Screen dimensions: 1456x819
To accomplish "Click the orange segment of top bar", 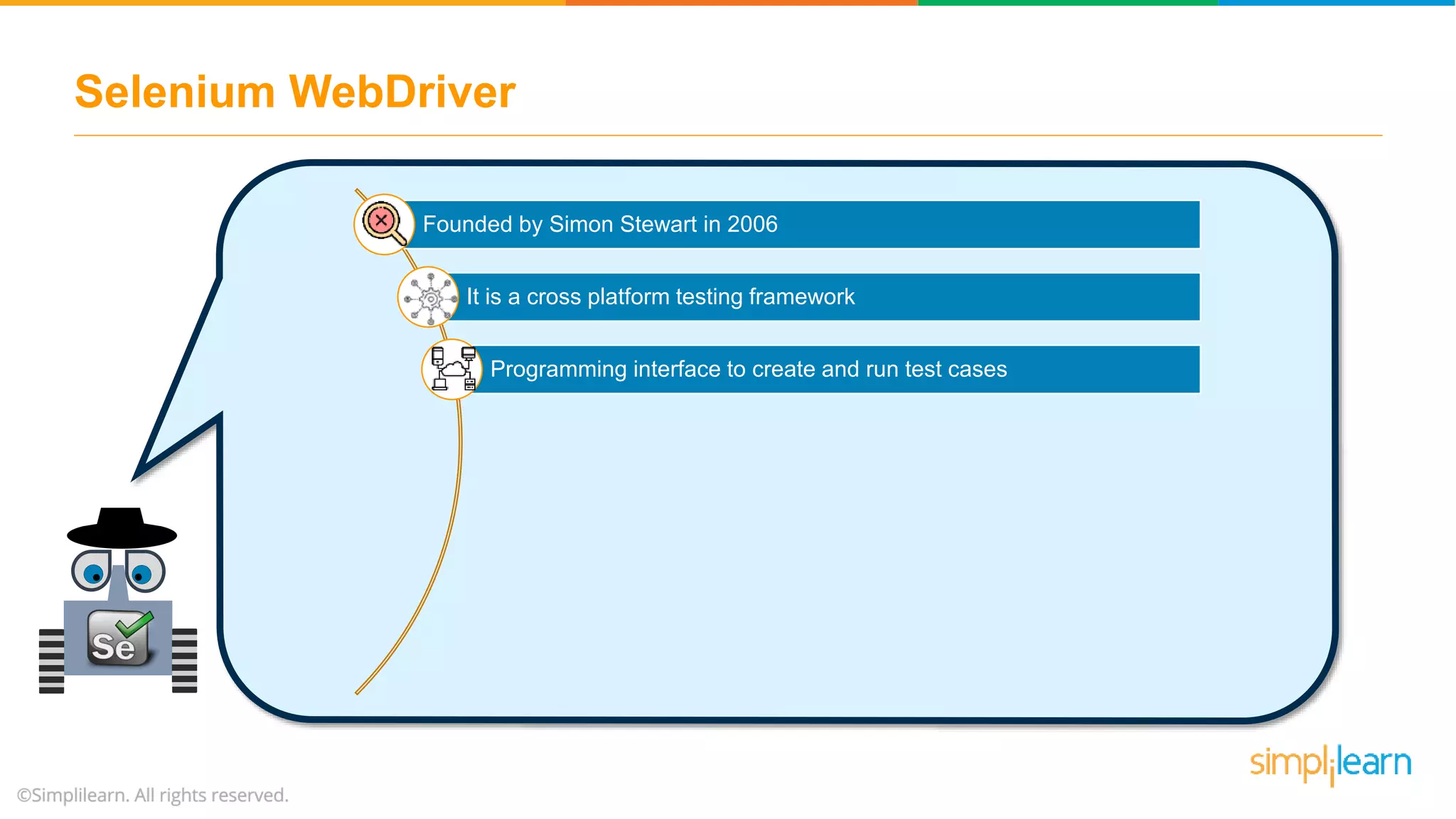I will 742,3.
